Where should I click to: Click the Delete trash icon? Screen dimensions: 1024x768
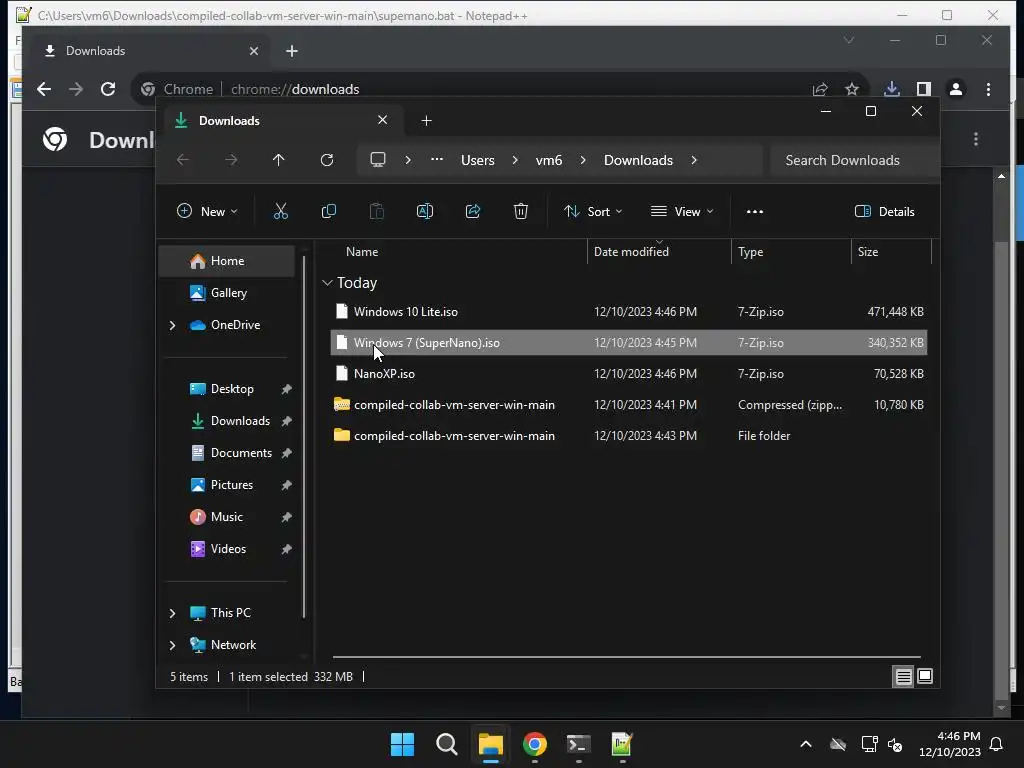click(x=520, y=211)
